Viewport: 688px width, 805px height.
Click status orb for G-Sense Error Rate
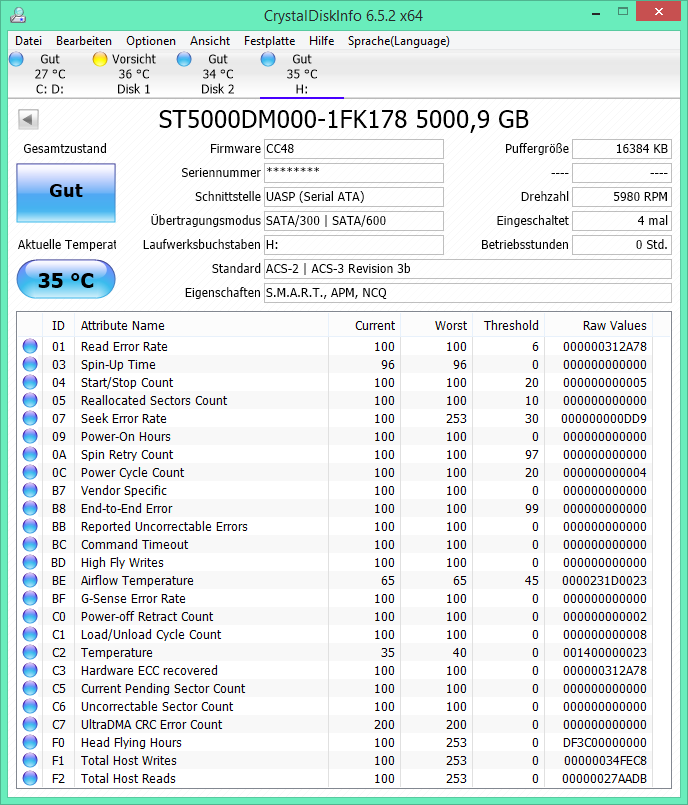click(30, 598)
